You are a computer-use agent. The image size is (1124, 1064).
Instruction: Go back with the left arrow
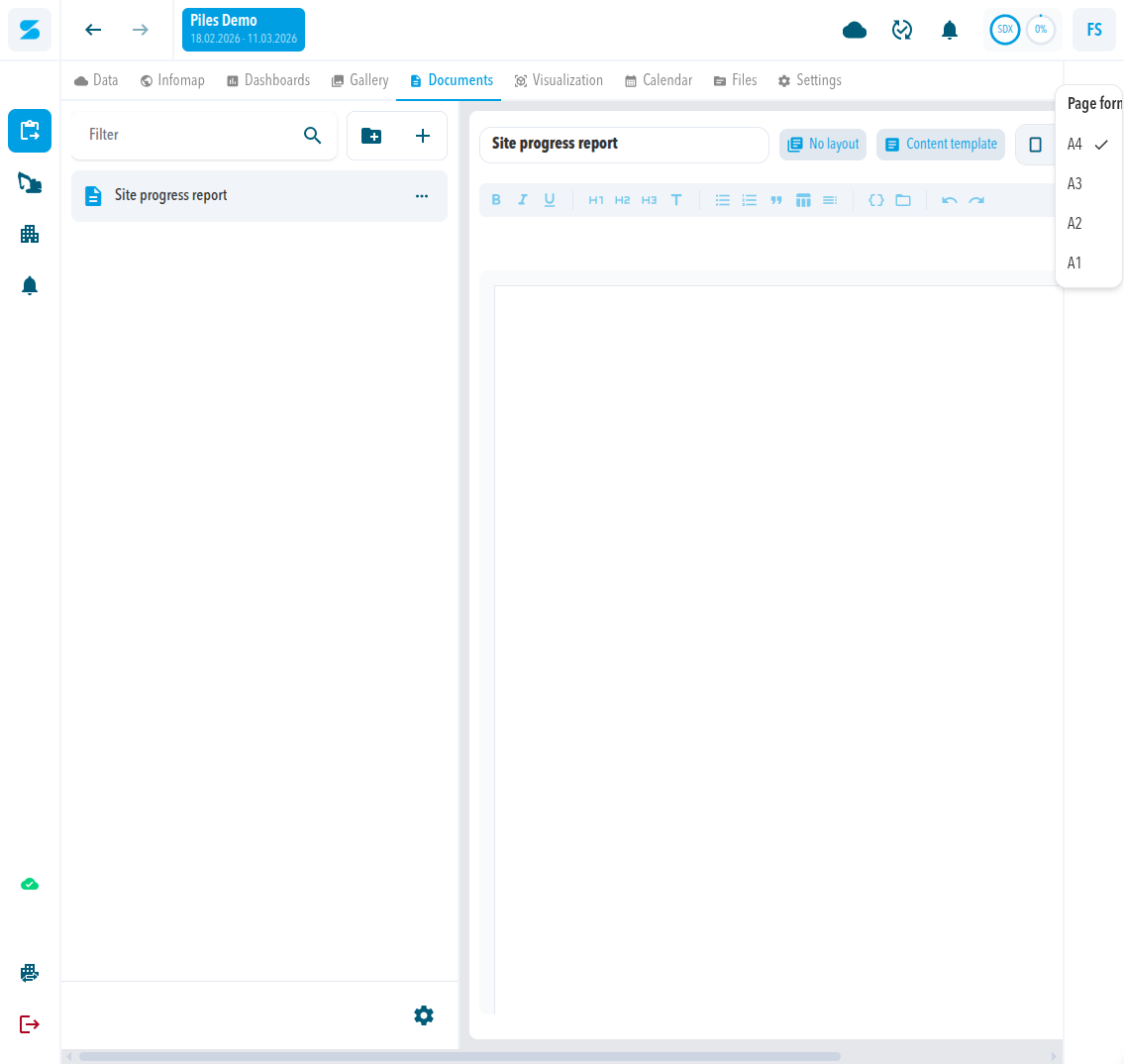pos(93,30)
